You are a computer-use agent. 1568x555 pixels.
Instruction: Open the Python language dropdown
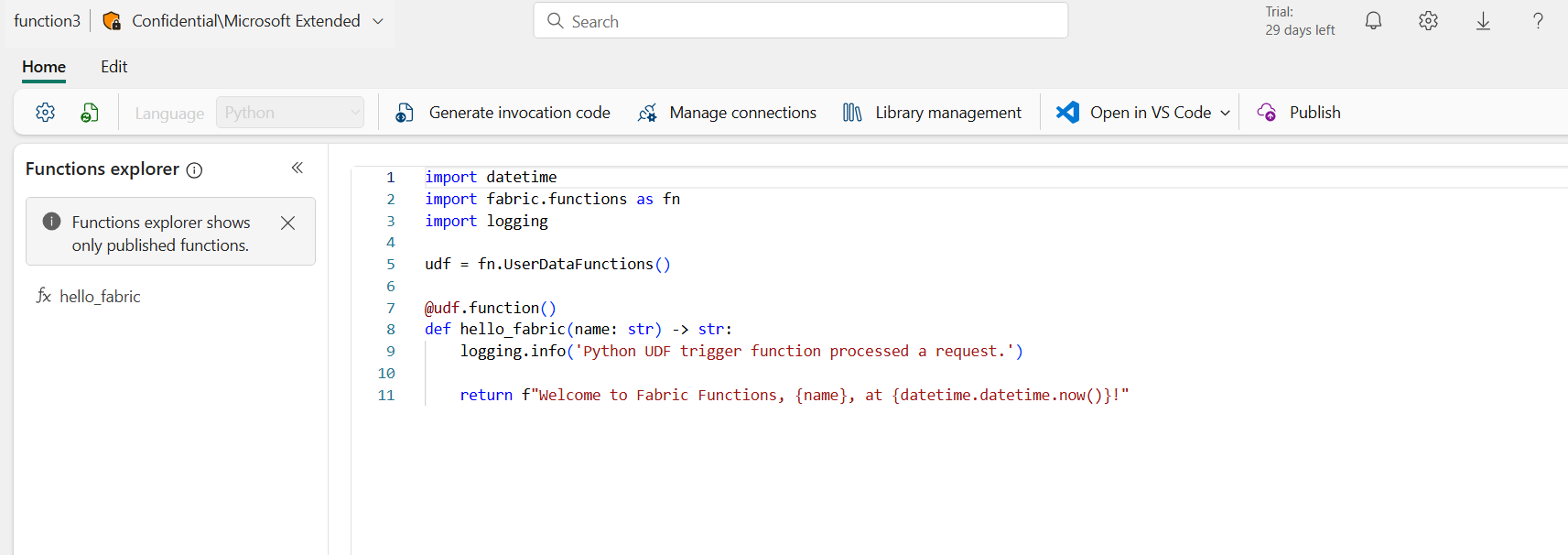pyautogui.click(x=290, y=113)
